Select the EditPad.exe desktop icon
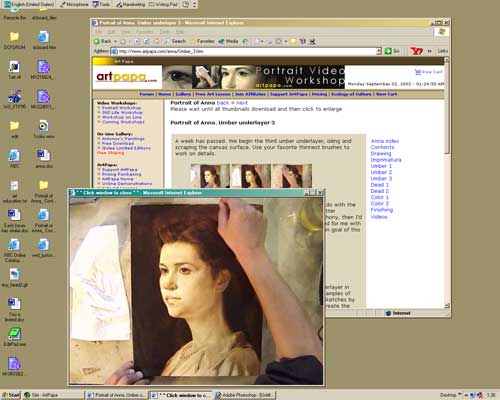500x400 pixels. click(14, 337)
